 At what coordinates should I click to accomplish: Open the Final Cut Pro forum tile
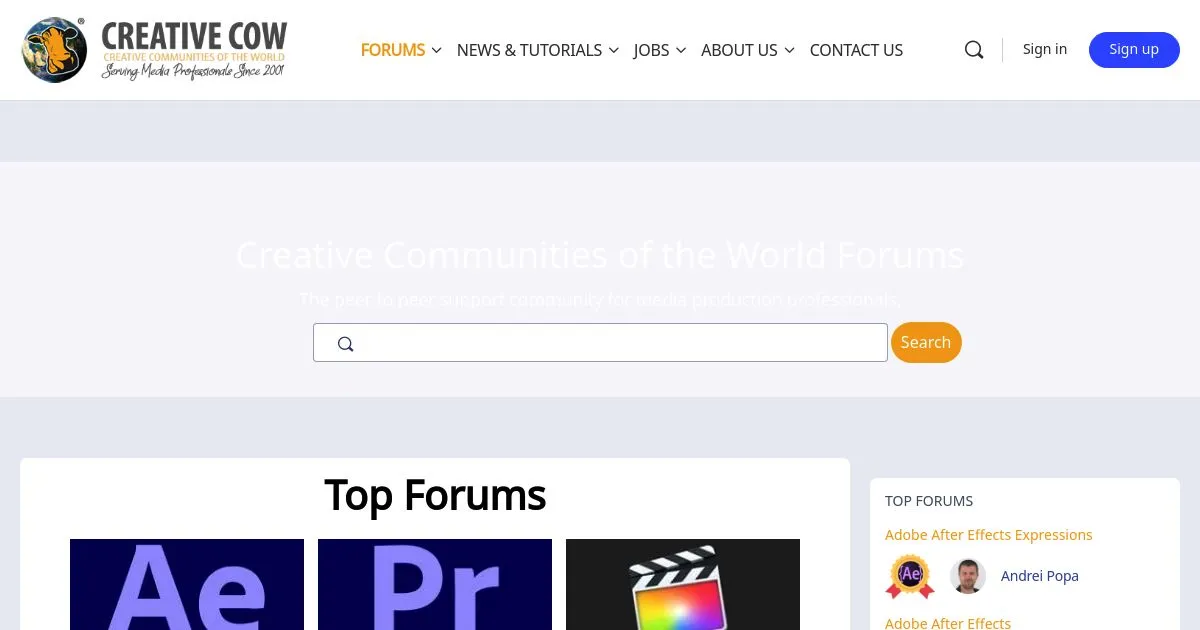(x=683, y=584)
